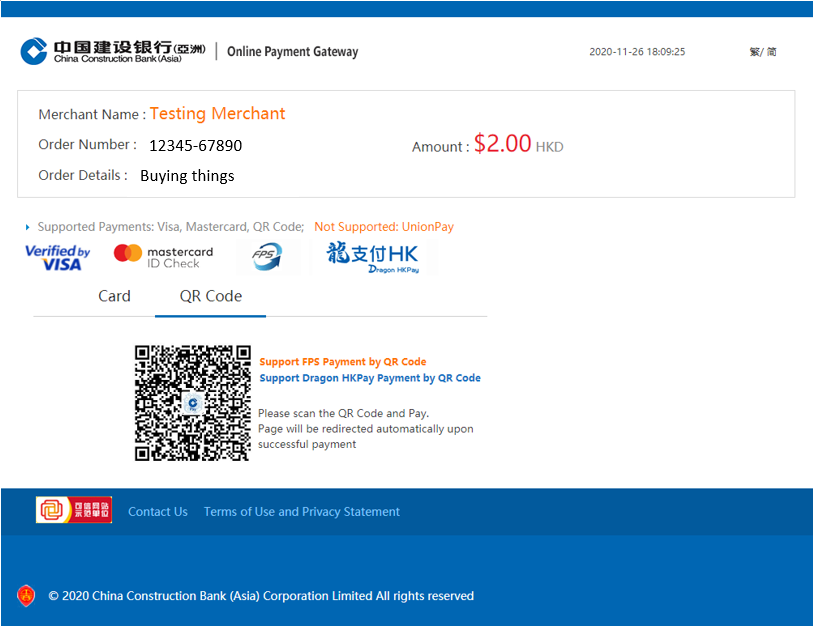Click the payment QR code image
Screen dimensions: 813x628
tap(192, 403)
